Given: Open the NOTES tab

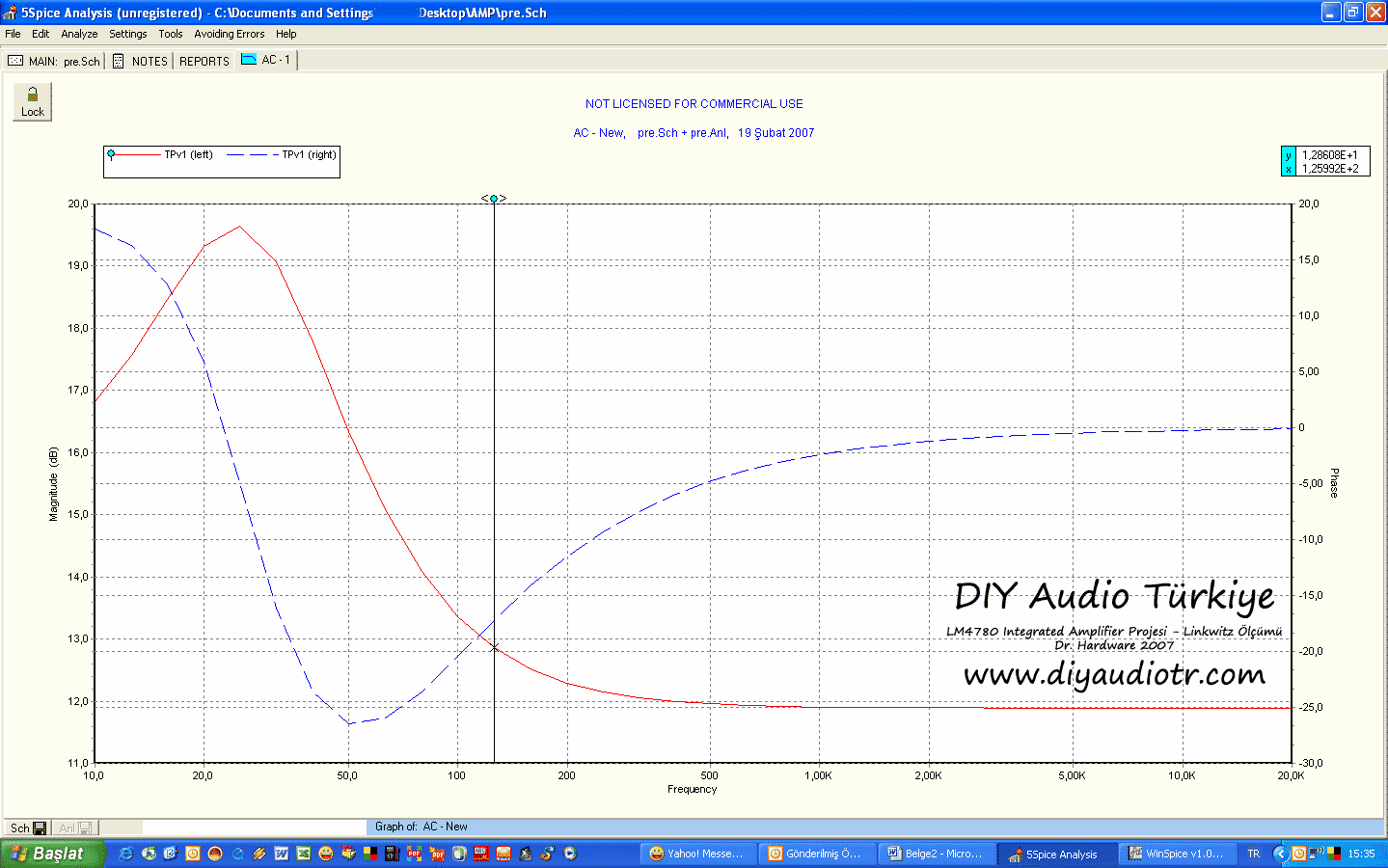Looking at the screenshot, I should pyautogui.click(x=140, y=61).
